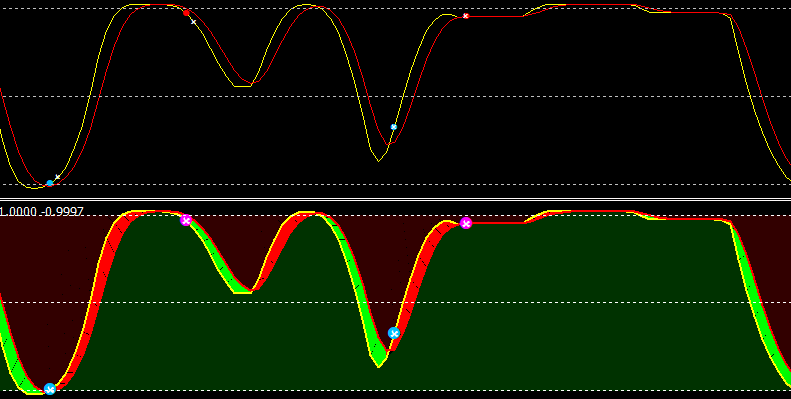Click the red dot near upper panel's first peak
Viewport: 791px width, 399px height.
pos(186,13)
